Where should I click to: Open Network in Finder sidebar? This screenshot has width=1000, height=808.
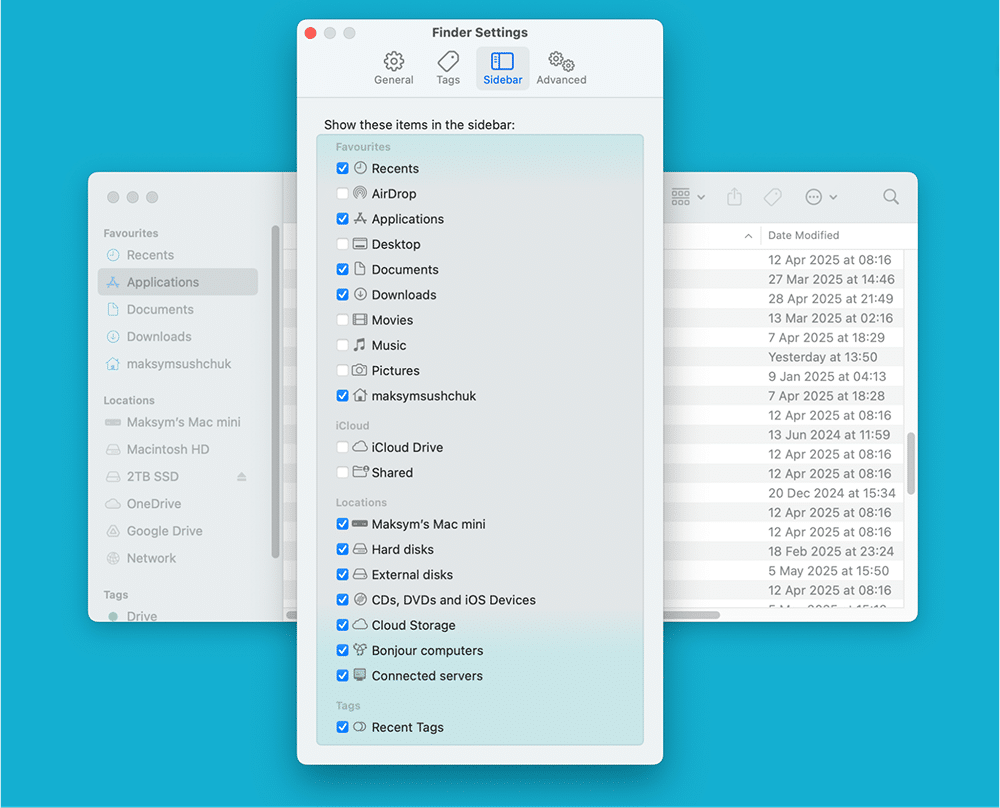(x=177, y=558)
